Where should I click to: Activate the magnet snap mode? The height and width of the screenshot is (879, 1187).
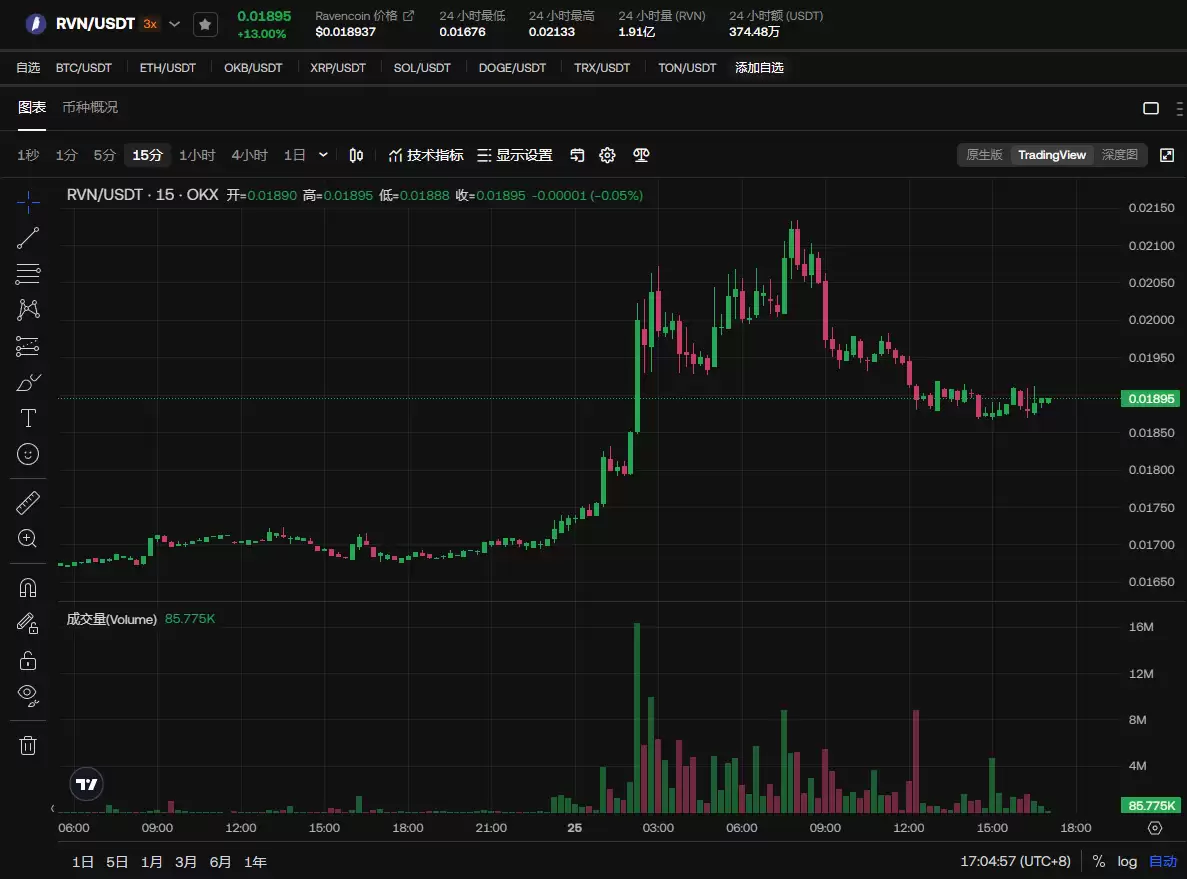coord(28,587)
